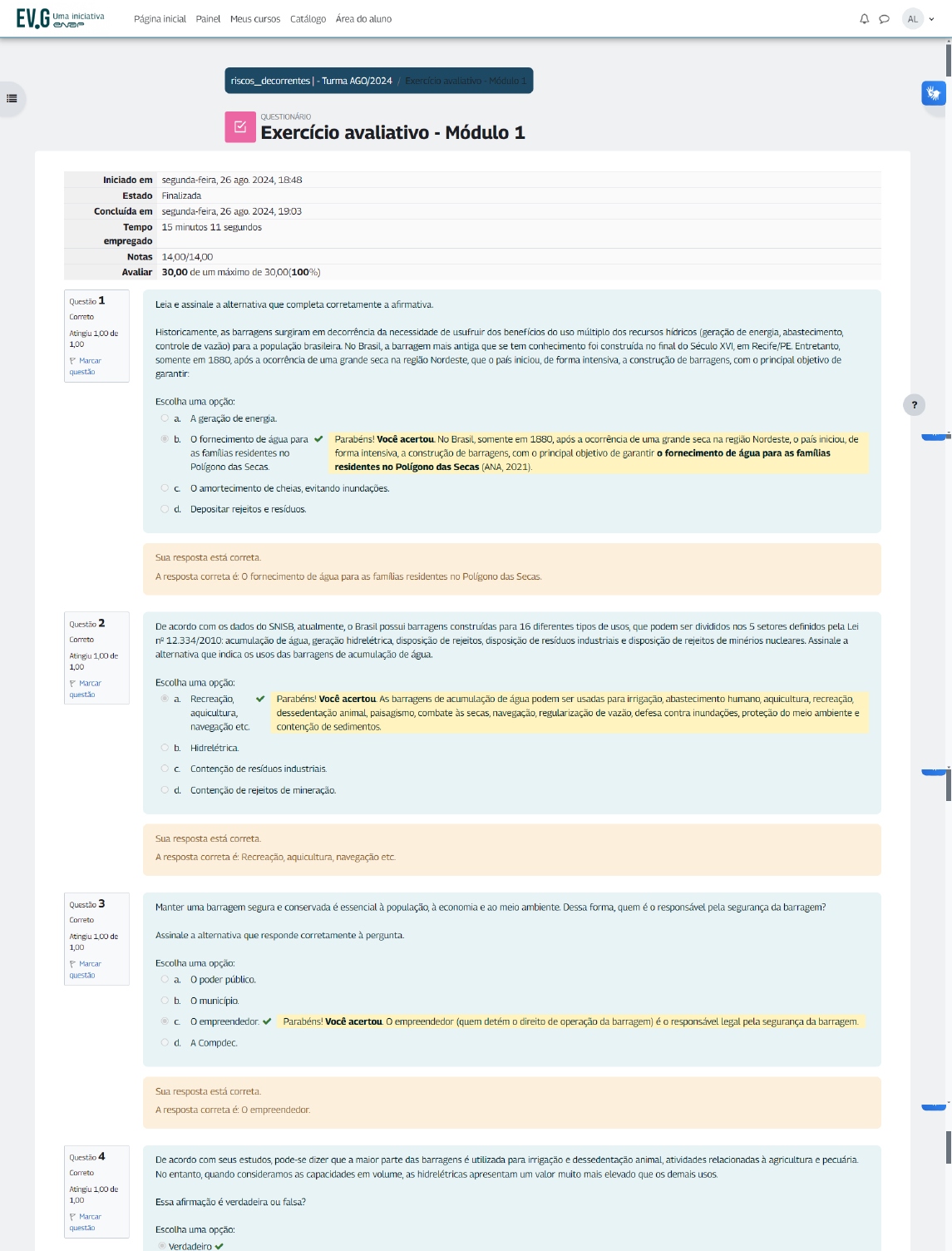
Task: Go to 'Catálogo' in top navigation
Action: click(308, 19)
